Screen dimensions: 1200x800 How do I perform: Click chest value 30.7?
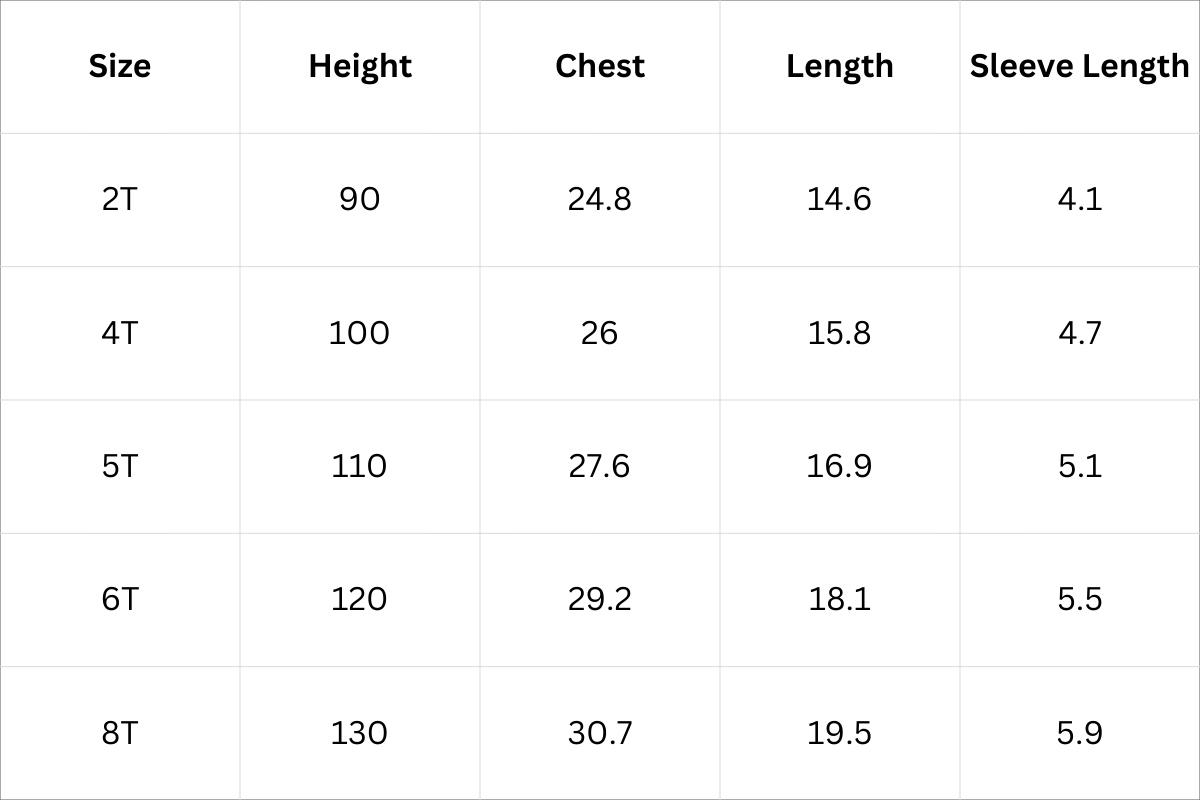[x=600, y=733]
